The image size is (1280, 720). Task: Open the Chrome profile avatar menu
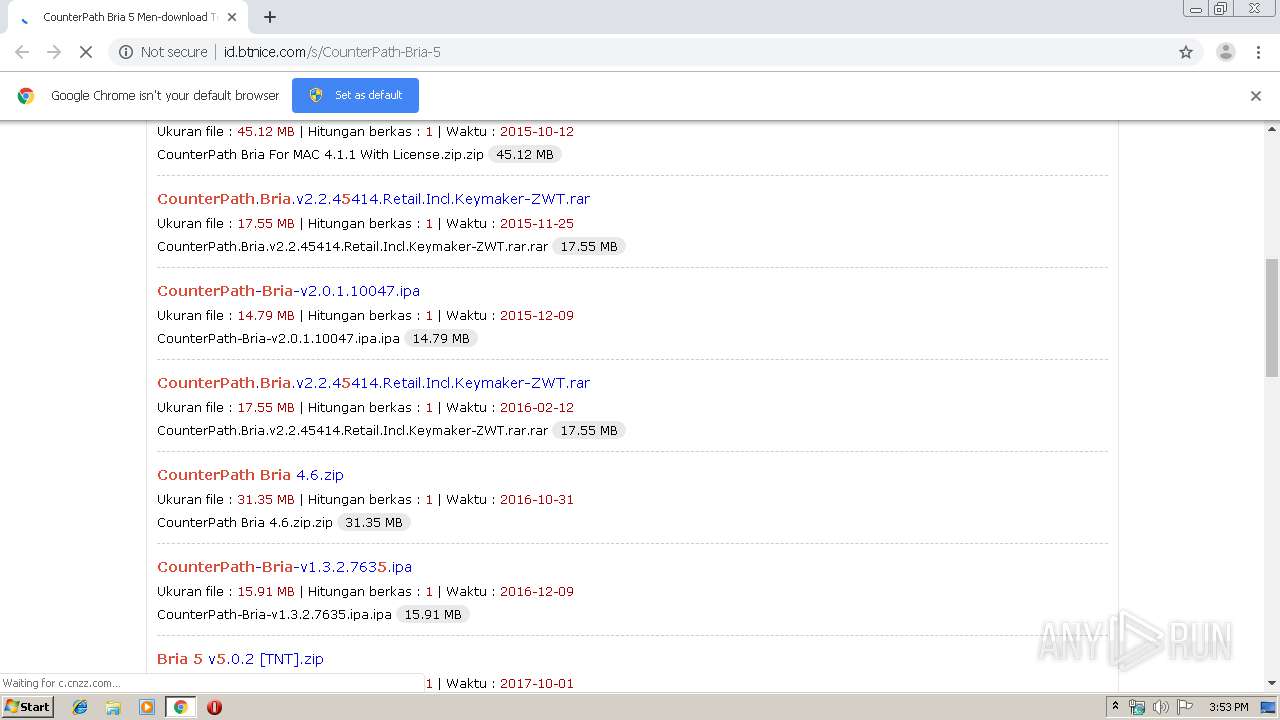point(1225,52)
